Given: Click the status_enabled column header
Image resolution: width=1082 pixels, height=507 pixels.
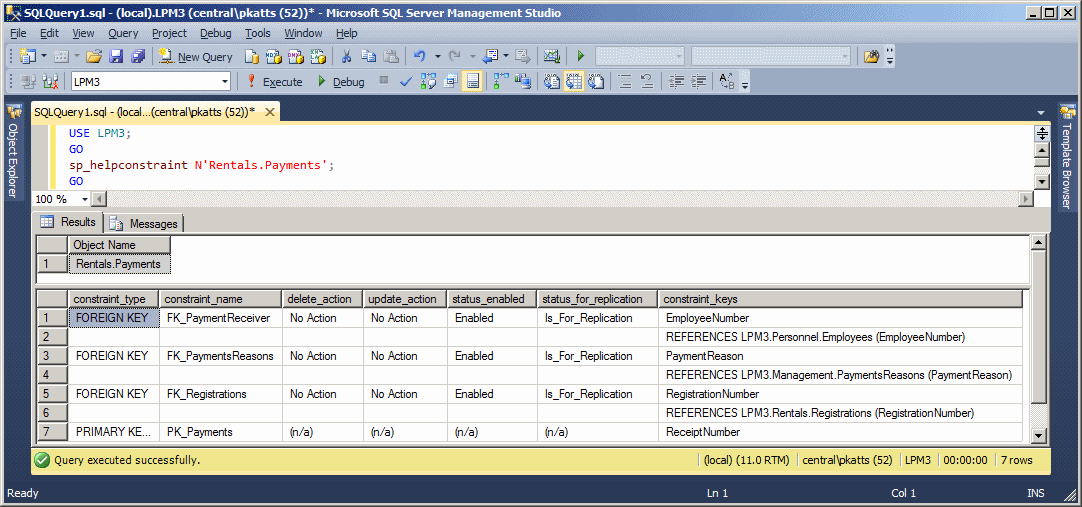Looking at the screenshot, I should click(492, 299).
